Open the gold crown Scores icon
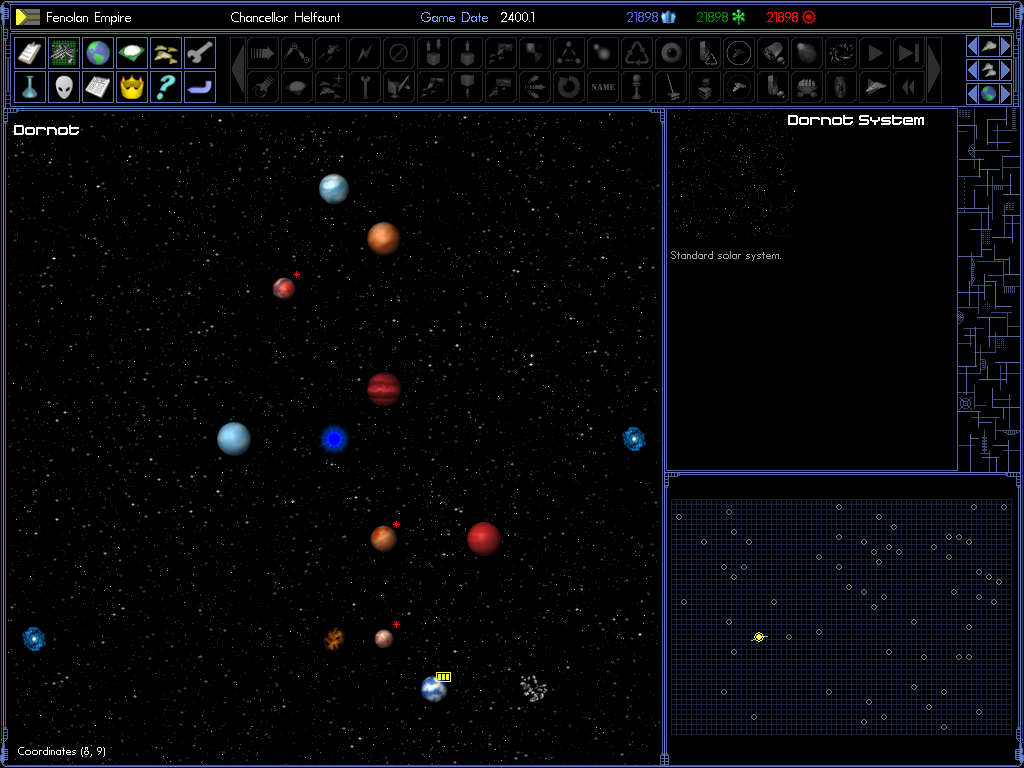Screen dimensions: 1024x768 (132, 87)
